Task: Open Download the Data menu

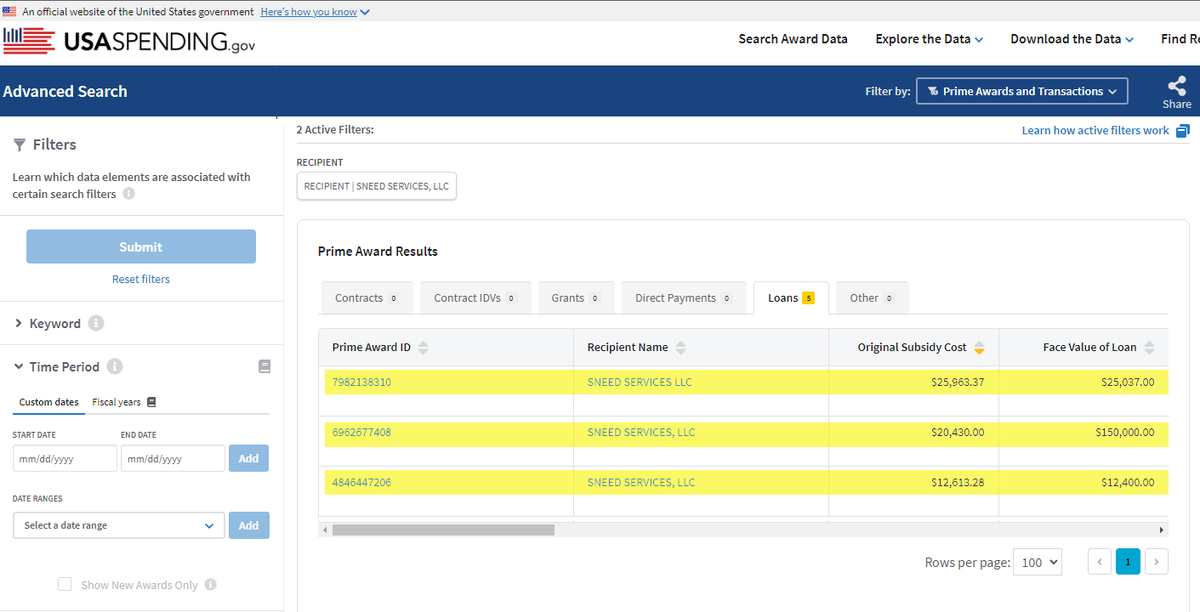Action: point(1072,39)
